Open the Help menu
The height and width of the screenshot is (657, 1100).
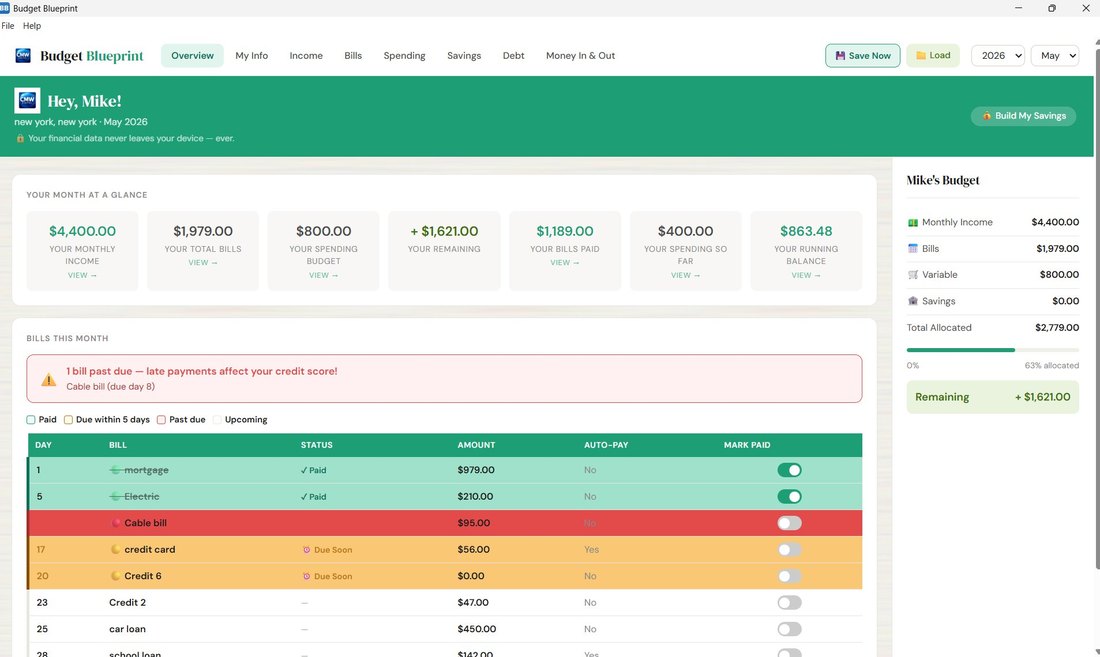(x=32, y=26)
